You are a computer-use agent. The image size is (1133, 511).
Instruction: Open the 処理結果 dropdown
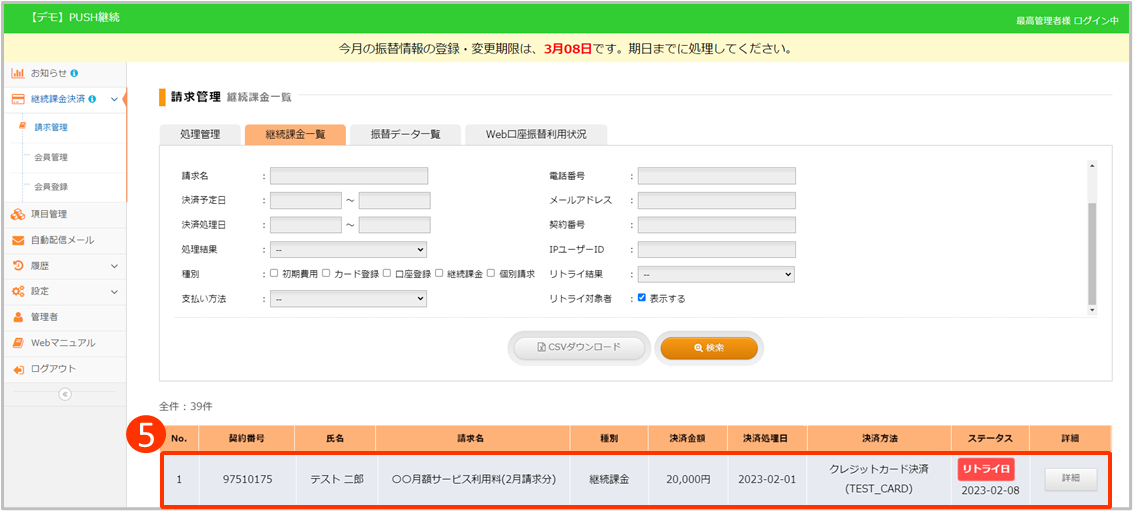point(348,249)
